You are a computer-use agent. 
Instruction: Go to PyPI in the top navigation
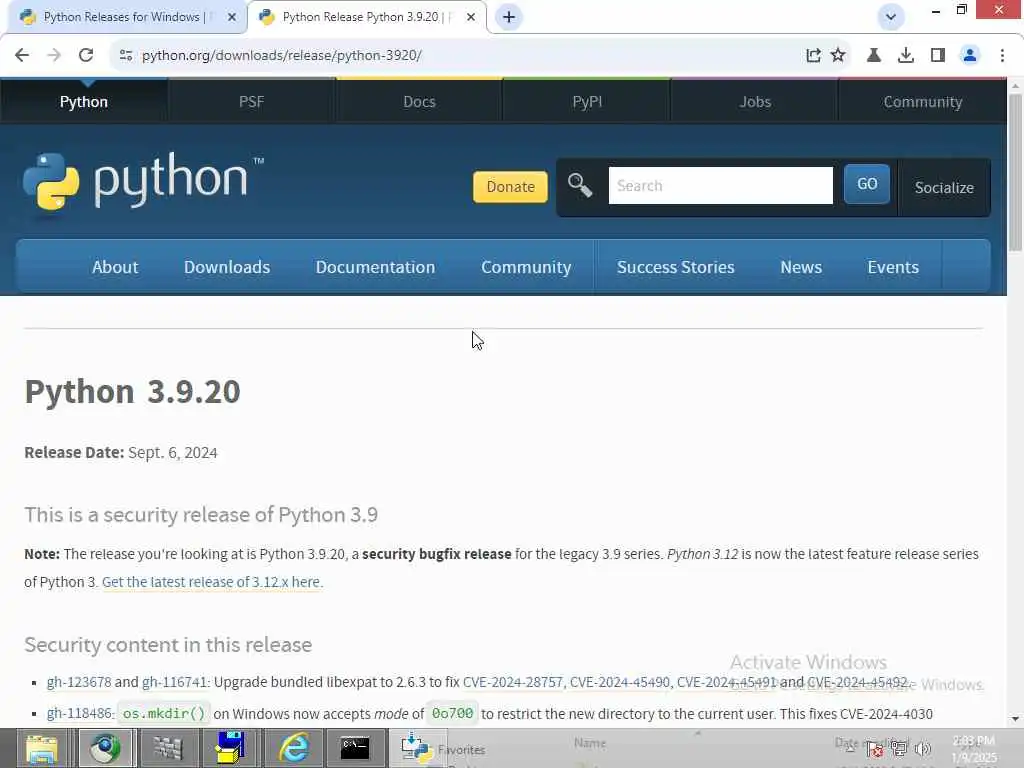coord(587,101)
